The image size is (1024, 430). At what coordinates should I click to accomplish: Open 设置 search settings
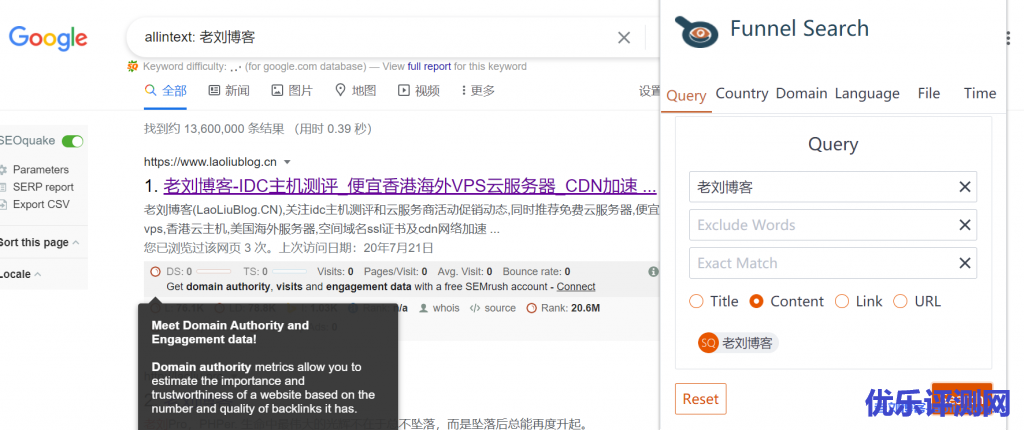click(650, 91)
